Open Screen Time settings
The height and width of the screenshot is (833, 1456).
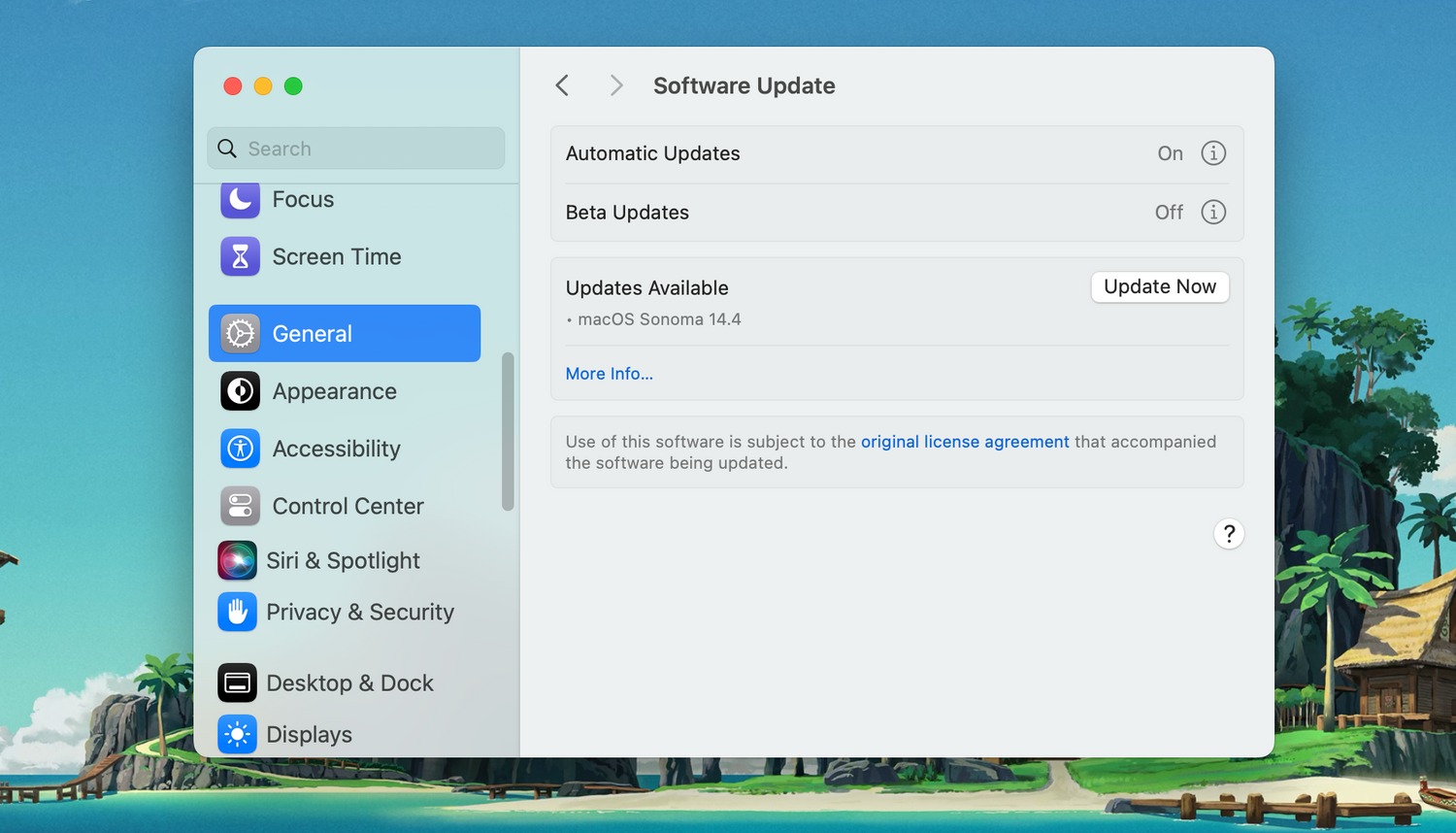[337, 256]
